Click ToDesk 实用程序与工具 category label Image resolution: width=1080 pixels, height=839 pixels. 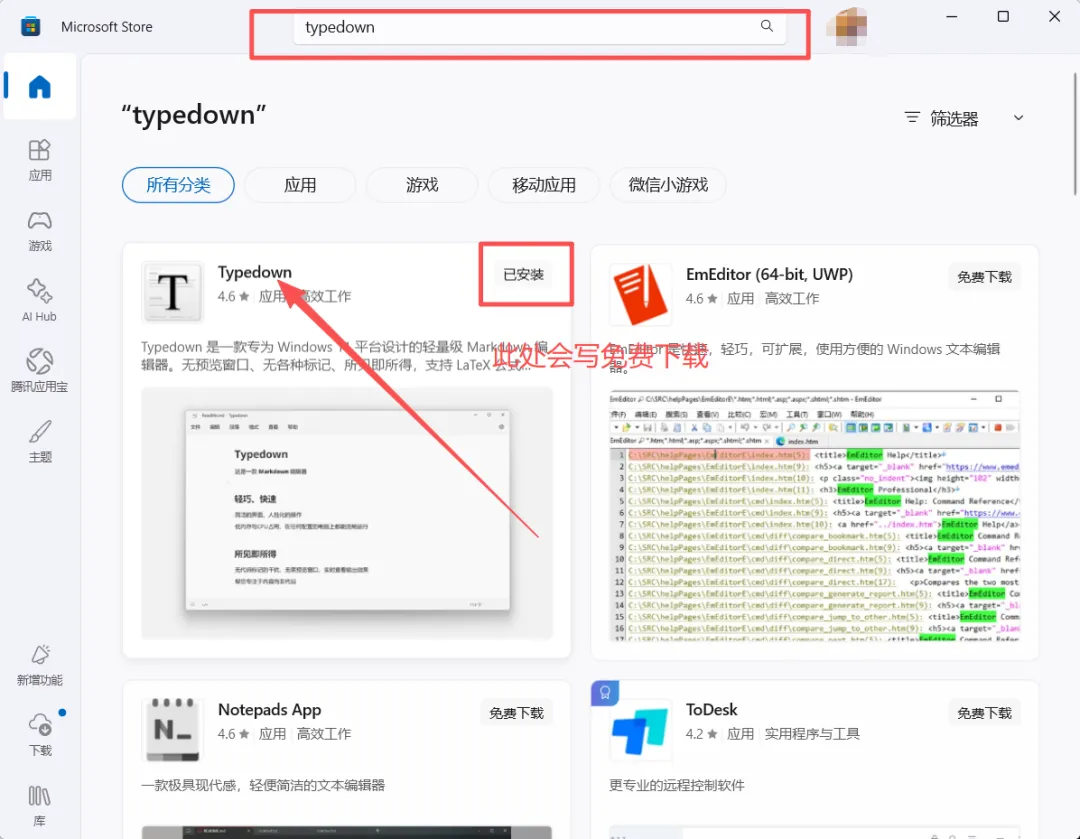[812, 734]
